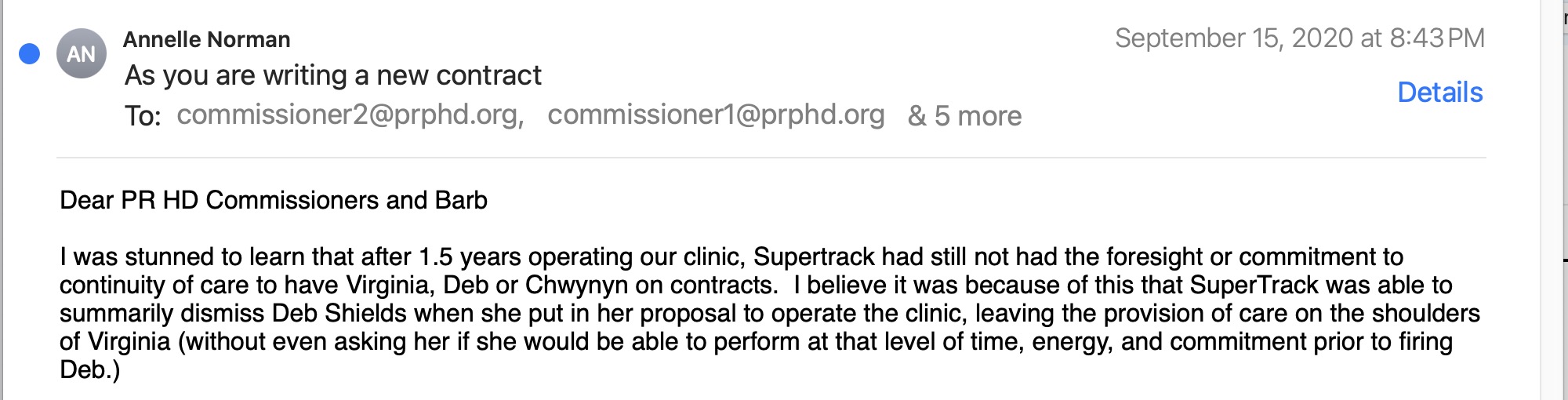Click the "To:" recipients label
The width and height of the screenshot is (1568, 400).
(x=143, y=116)
